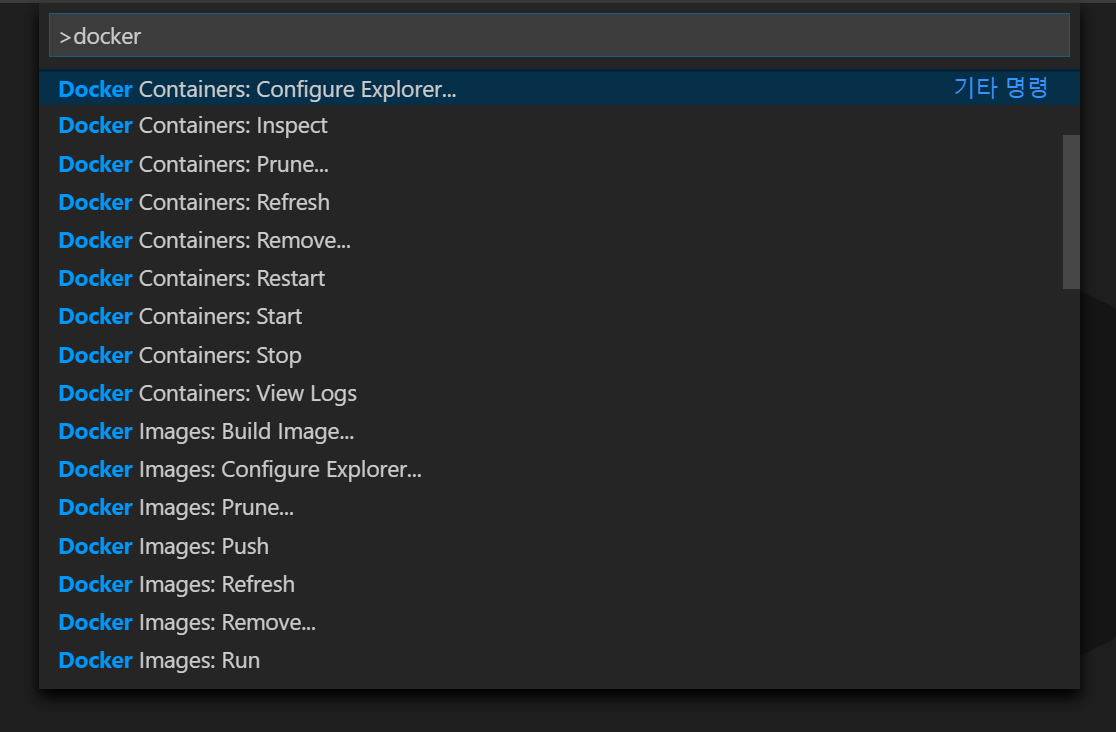This screenshot has width=1116, height=732.
Task: Select Docker Containers: Start
Action: (x=559, y=316)
